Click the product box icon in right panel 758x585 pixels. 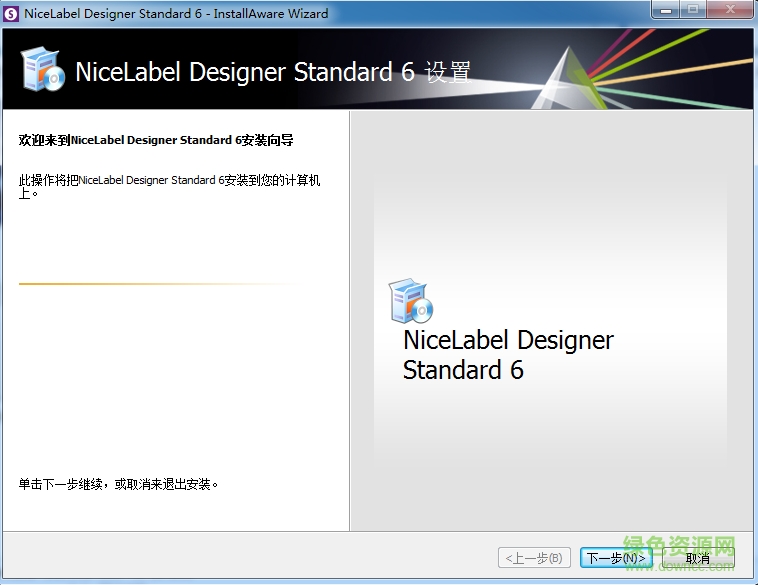coord(409,300)
